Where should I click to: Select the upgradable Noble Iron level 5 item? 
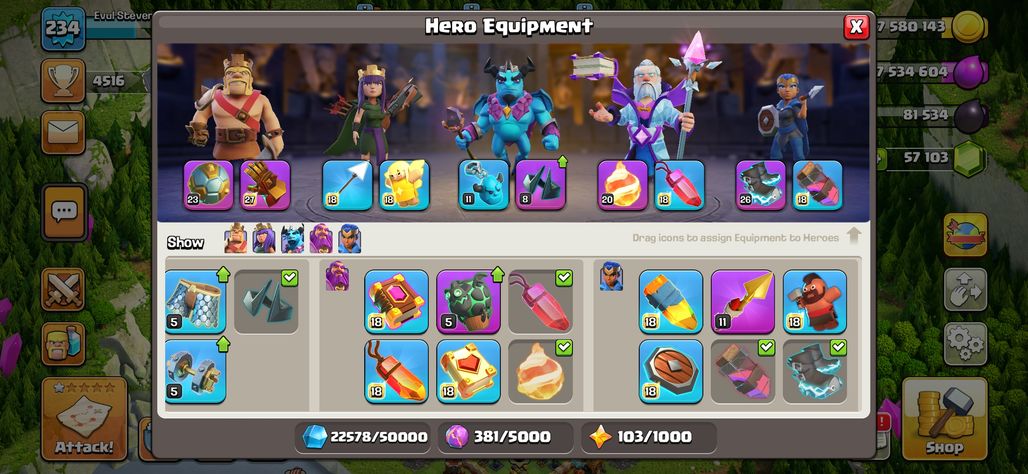(195, 370)
